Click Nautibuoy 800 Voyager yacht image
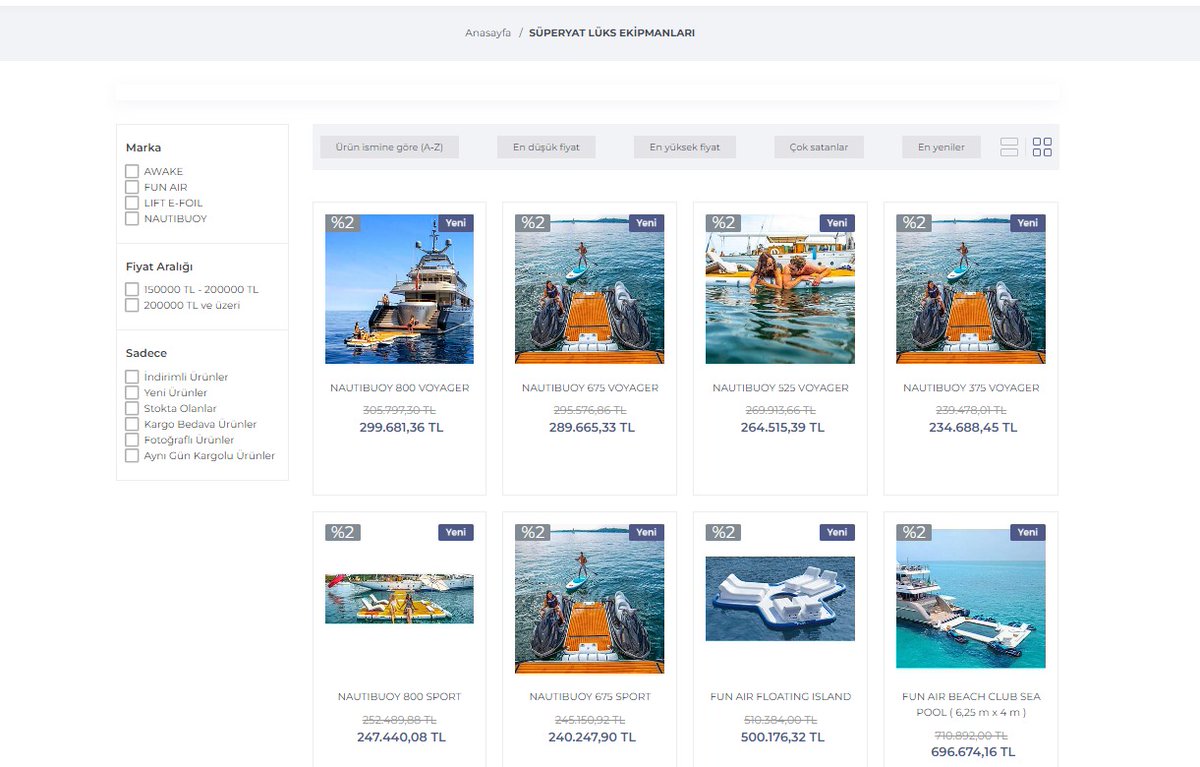Screen dimensions: 1200x767 399,289
